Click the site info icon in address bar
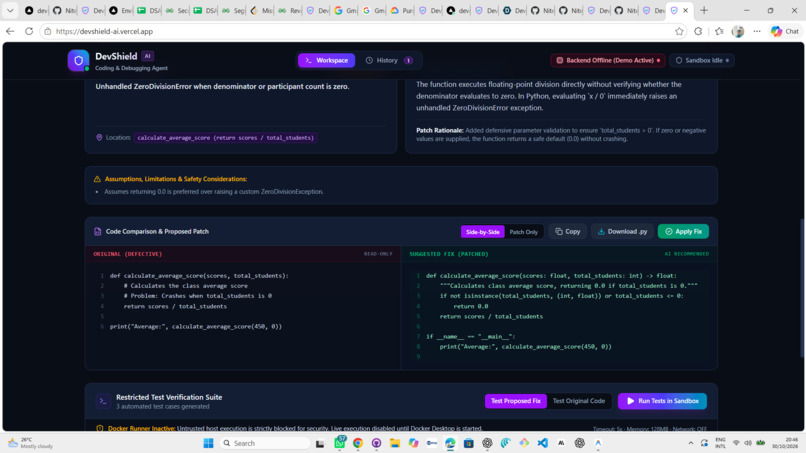The width and height of the screenshot is (806, 453). point(48,31)
